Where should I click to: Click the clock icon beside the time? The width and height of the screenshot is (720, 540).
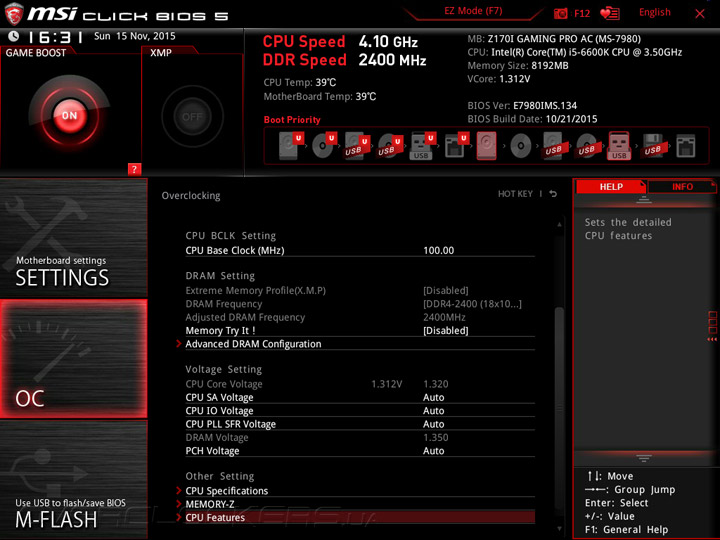(x=14, y=36)
